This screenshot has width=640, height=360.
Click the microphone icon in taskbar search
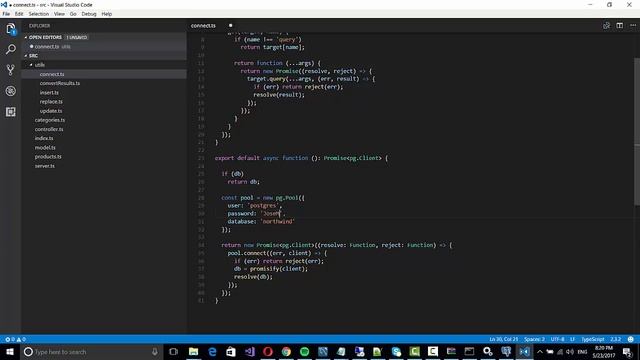155,351
